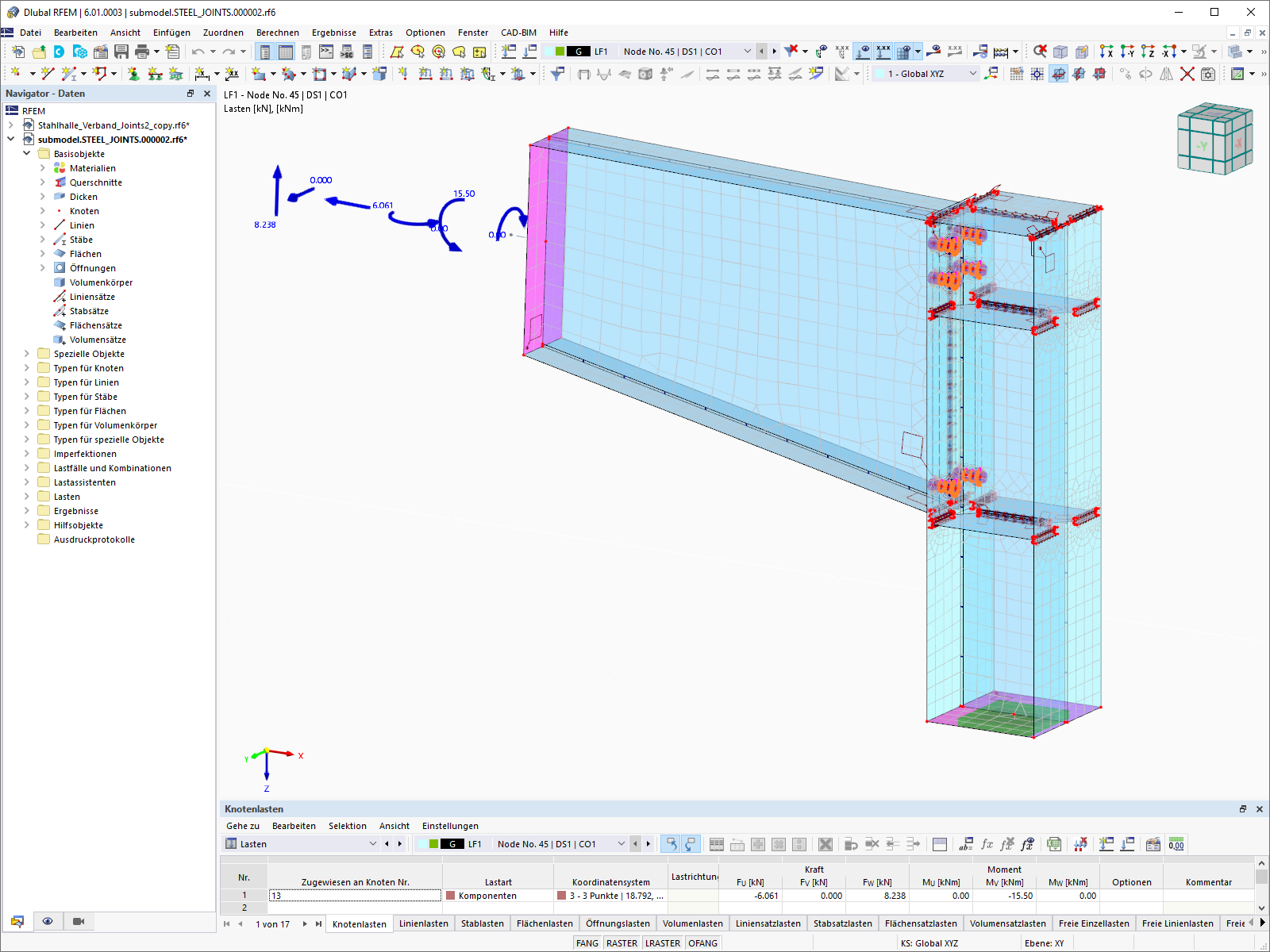Viewport: 1270px width, 952px height.
Task: Toggle show loads button
Action: click(x=863, y=52)
